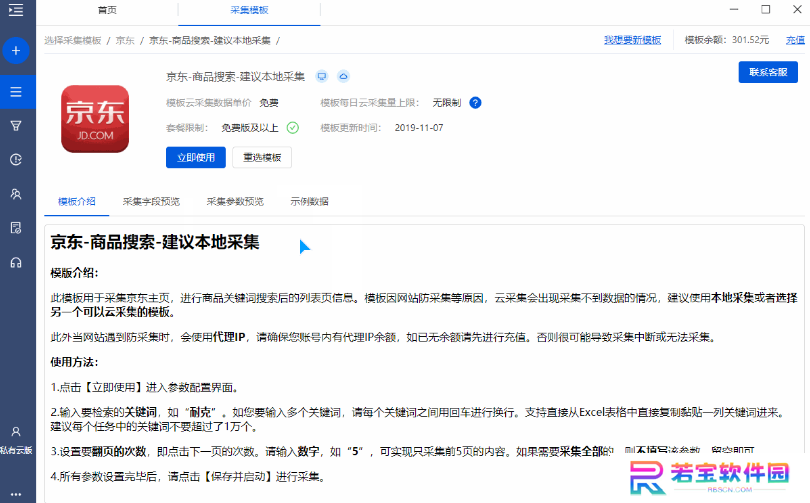
Task: Click the 免费 price value
Action: coord(269,103)
